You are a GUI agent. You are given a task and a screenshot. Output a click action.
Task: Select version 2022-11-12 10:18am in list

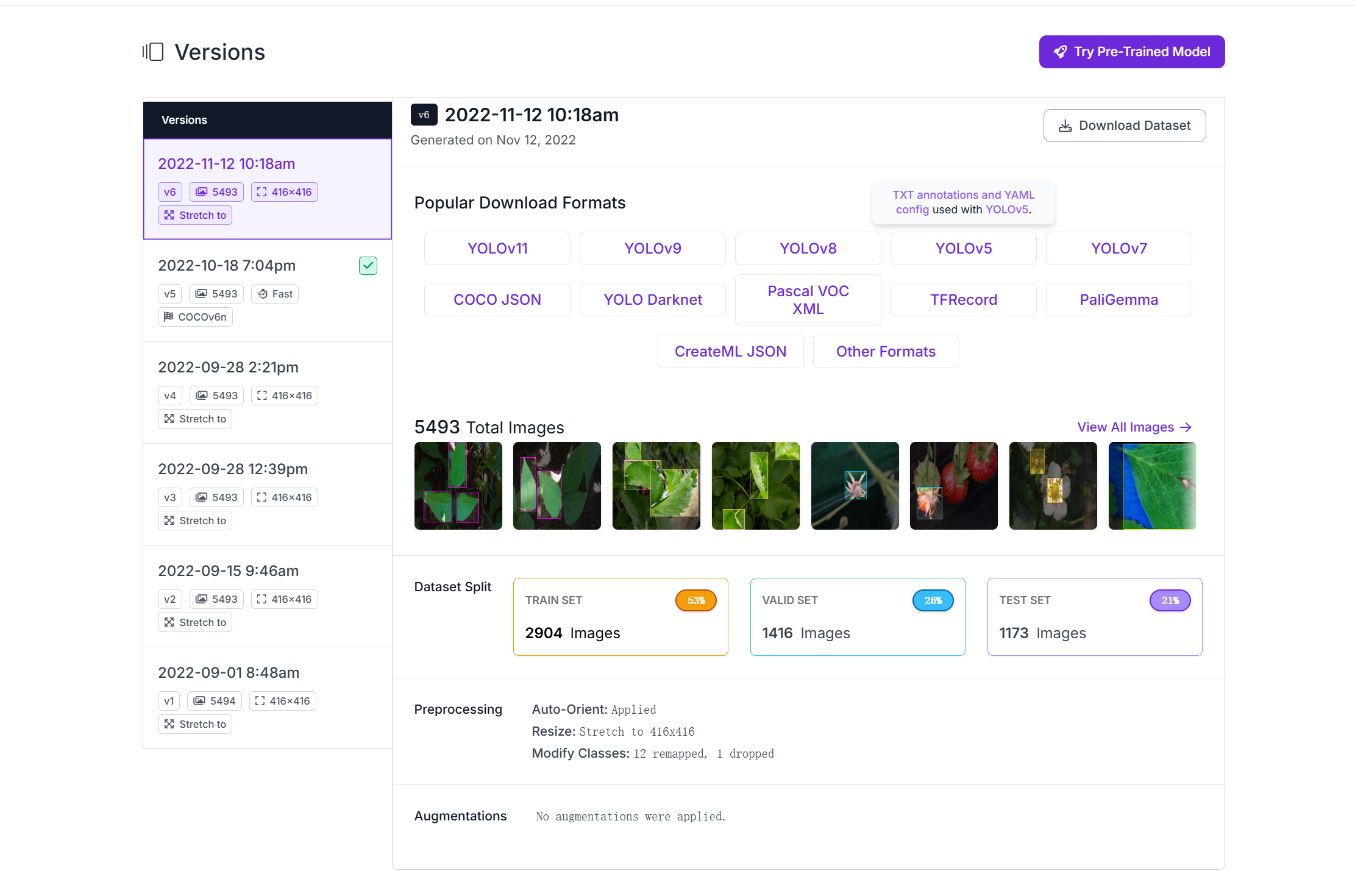268,189
